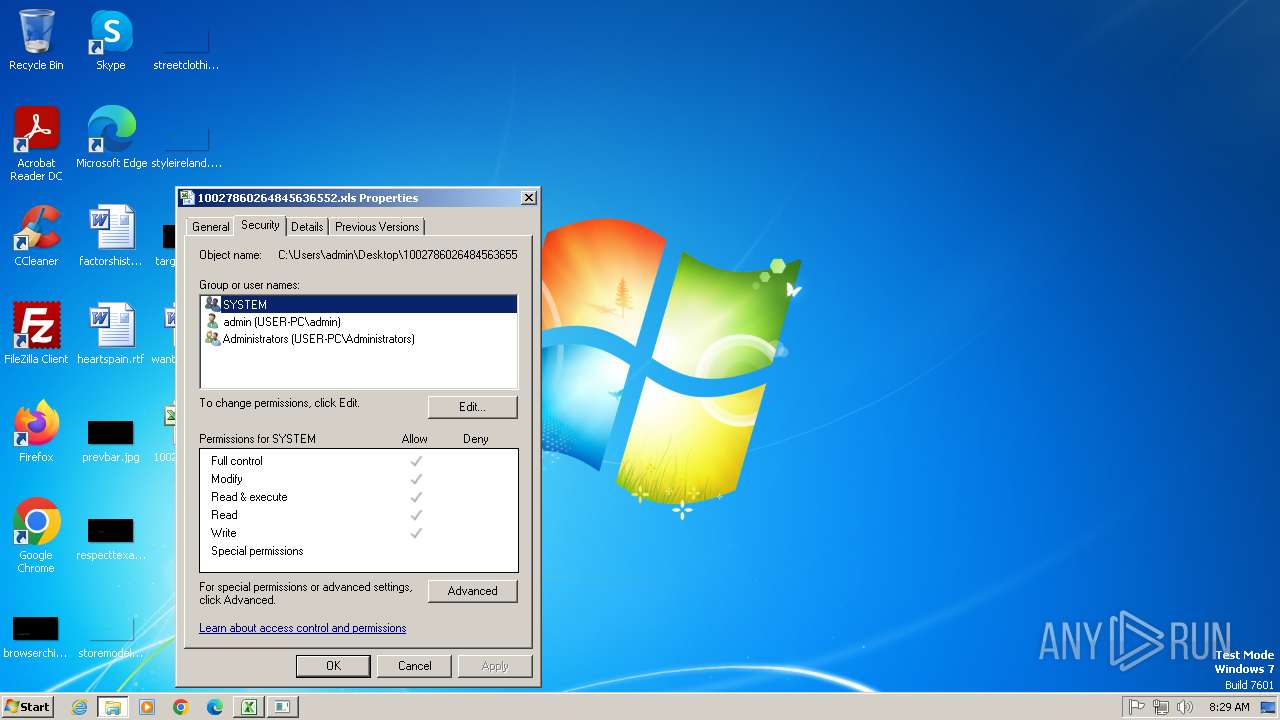The image size is (1280, 720).
Task: Open the taskbar window button beside Excel
Action: click(x=283, y=707)
